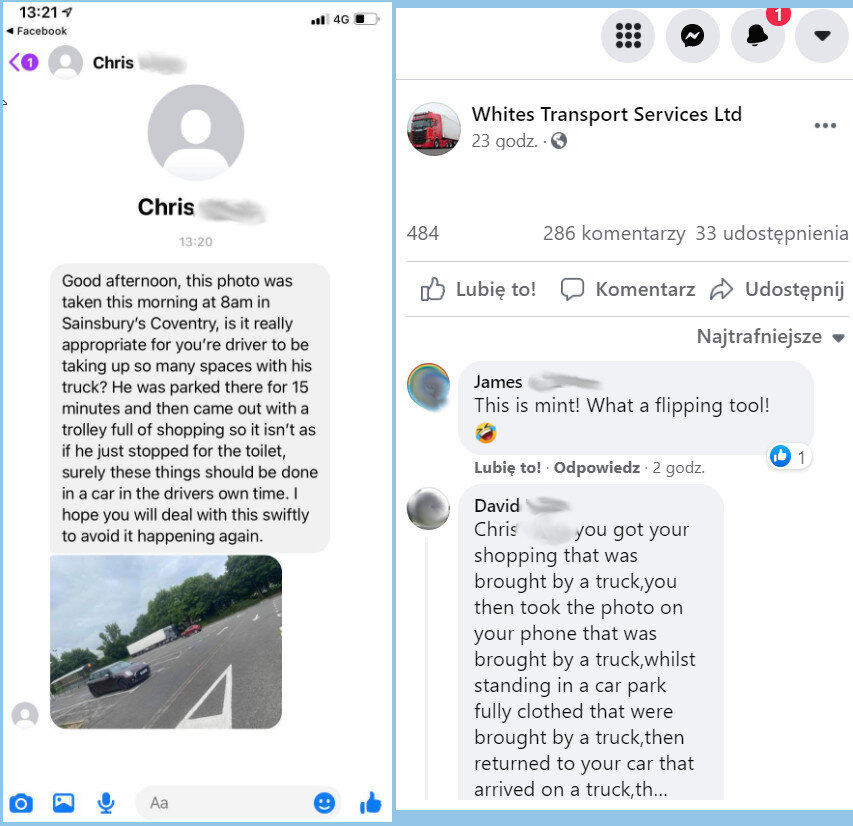The image size is (853, 826).
Task: Open the truck photo in chat
Action: click(166, 642)
